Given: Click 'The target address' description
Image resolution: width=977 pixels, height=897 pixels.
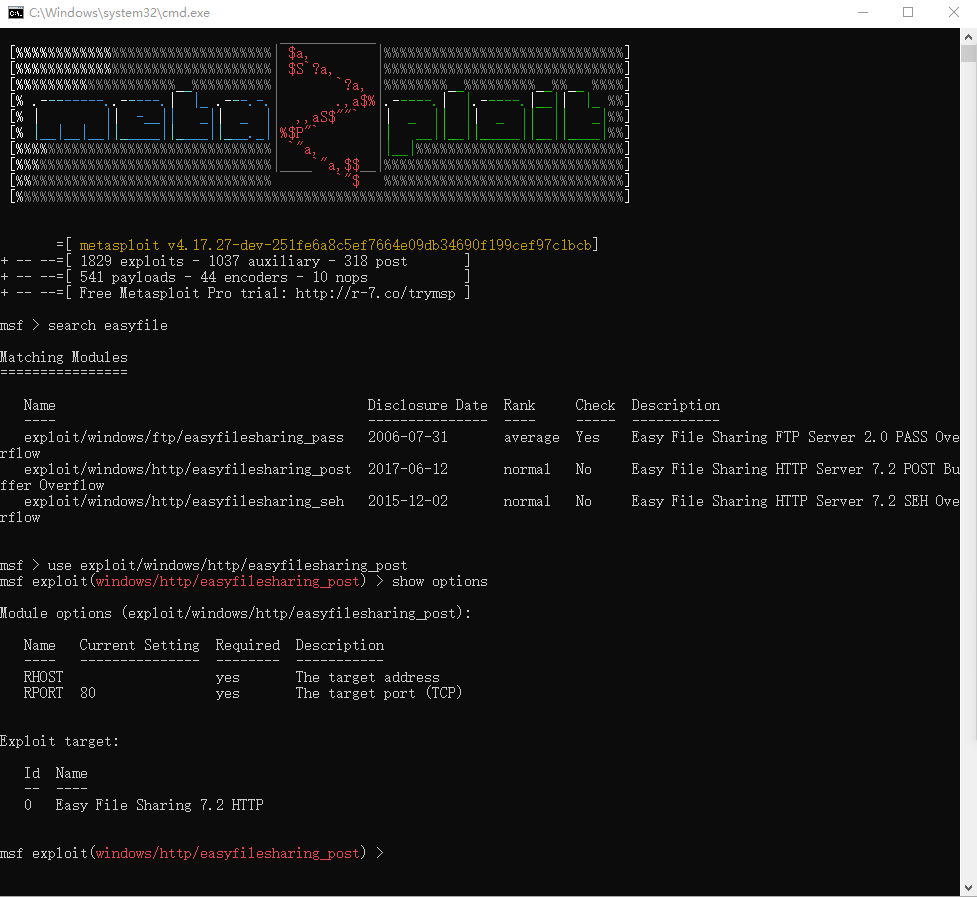Looking at the screenshot, I should [x=368, y=677].
